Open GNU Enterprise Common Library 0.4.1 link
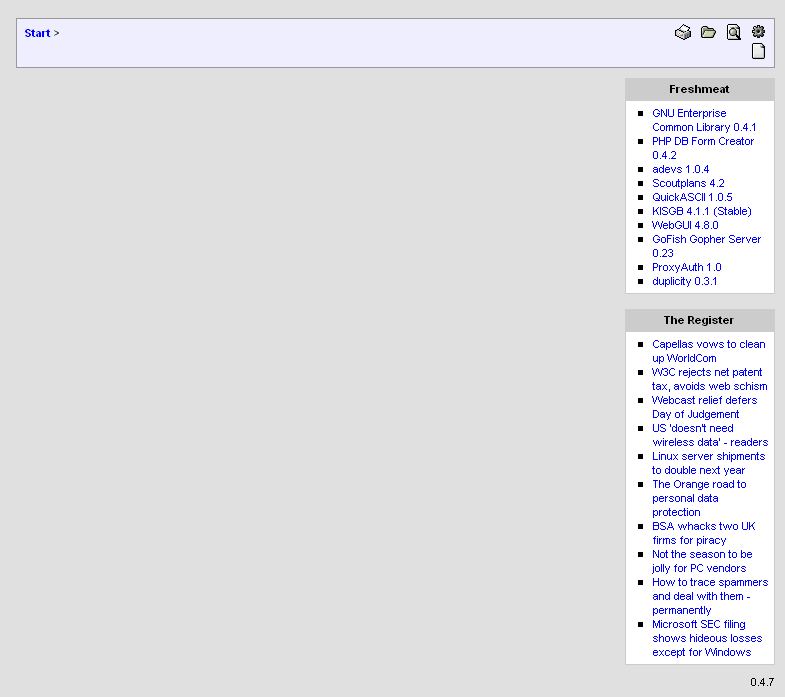Screen dimensions: 785x697 click(x=704, y=120)
